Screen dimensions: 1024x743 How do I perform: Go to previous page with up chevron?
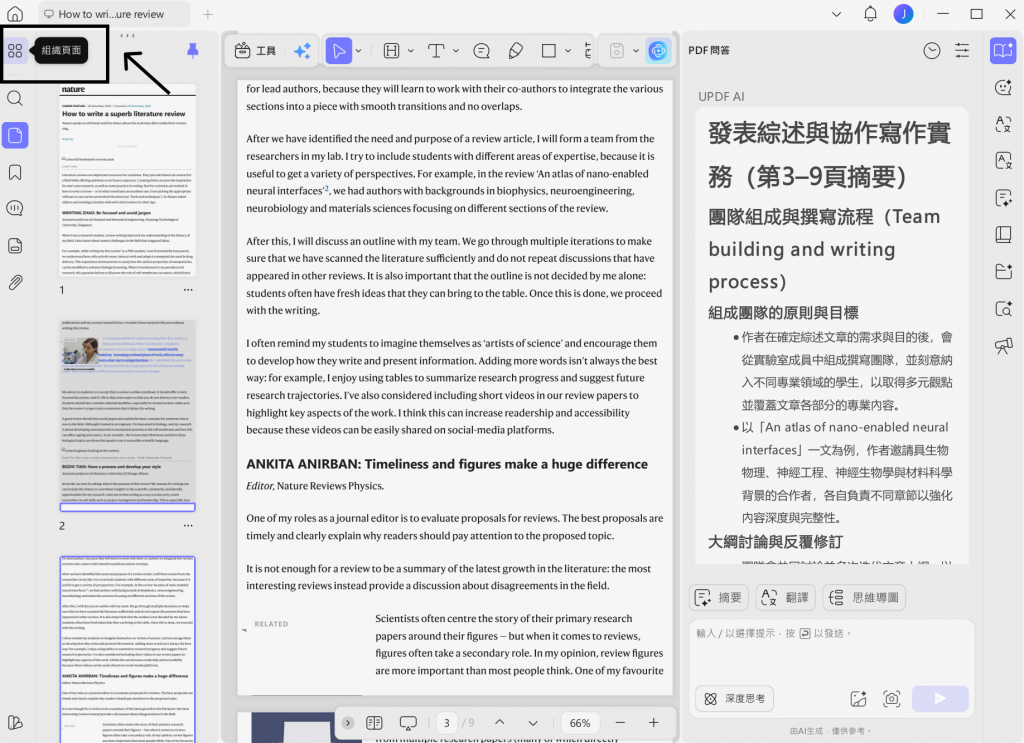click(x=500, y=723)
